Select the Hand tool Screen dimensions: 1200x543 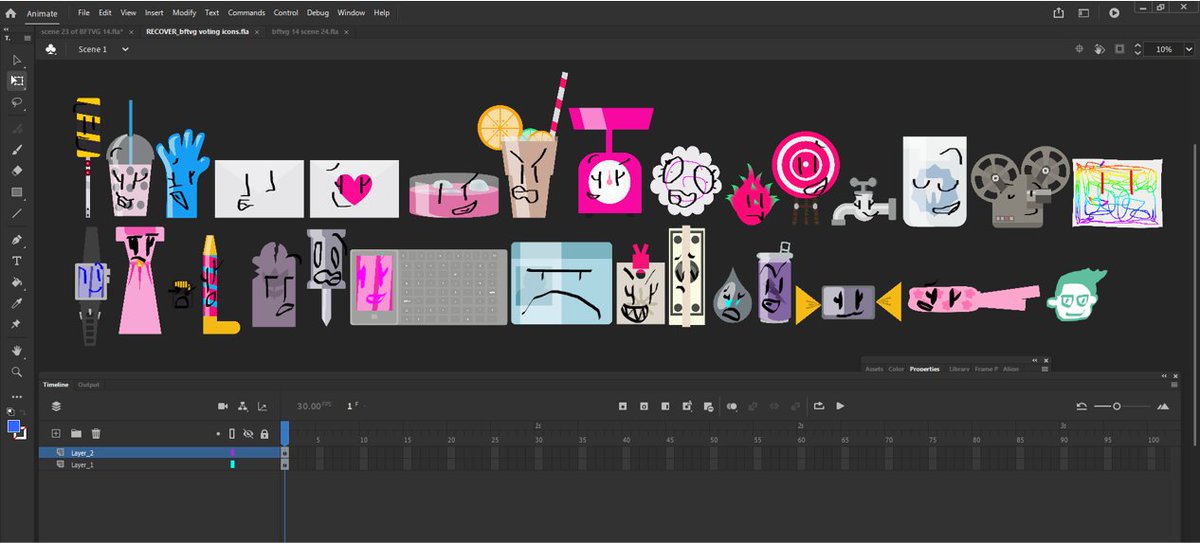pos(16,351)
